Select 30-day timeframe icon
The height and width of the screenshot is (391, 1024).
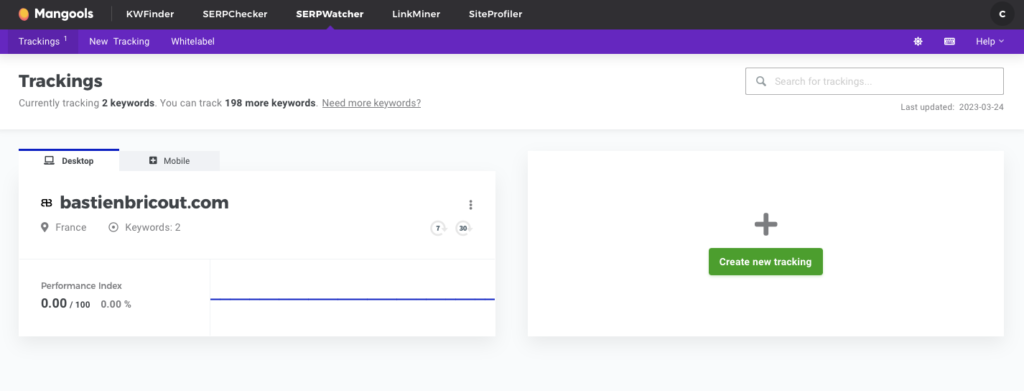point(464,228)
